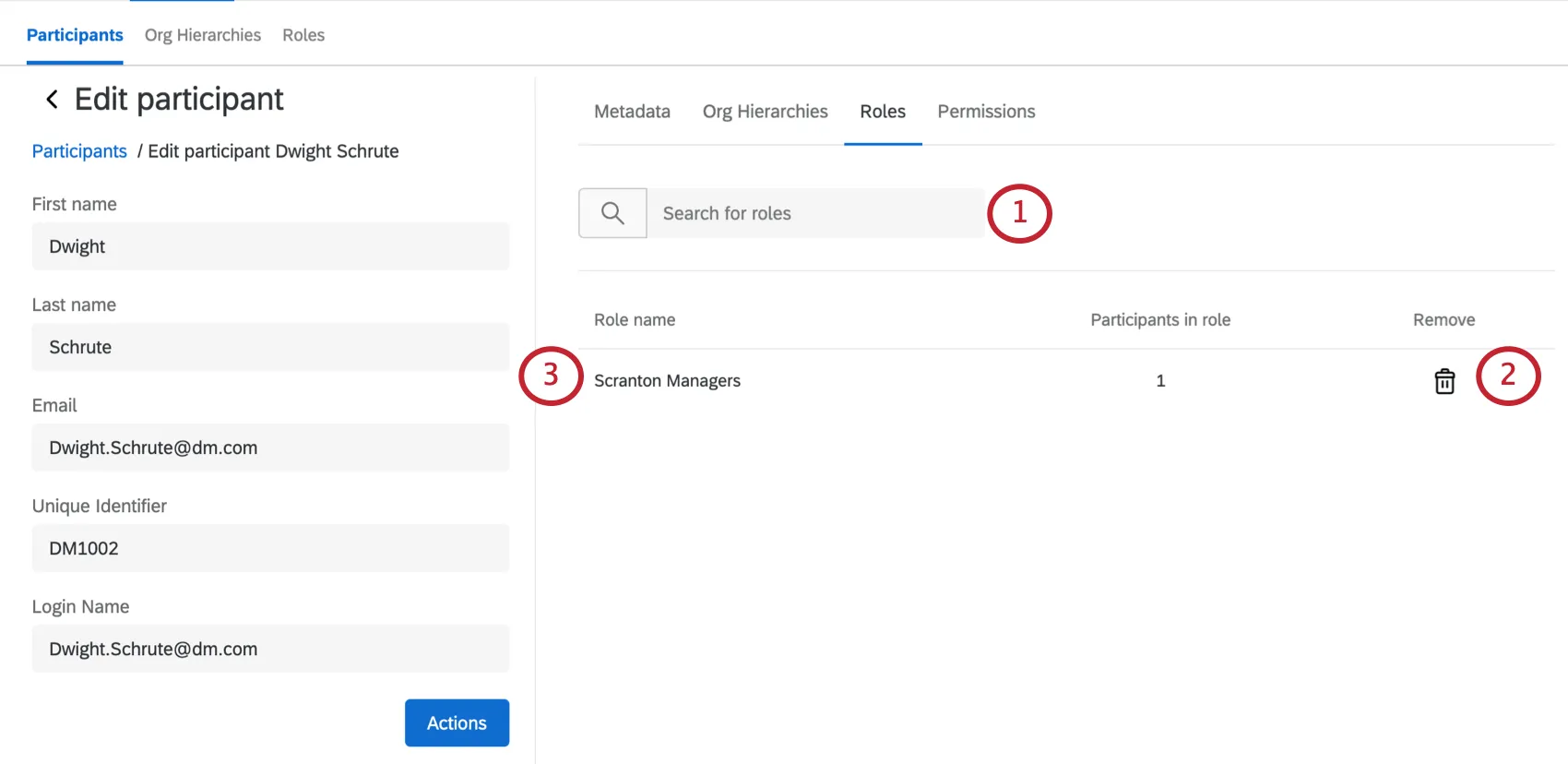The height and width of the screenshot is (764, 1568).
Task: Click the Login Name input field
Action: tap(270, 649)
